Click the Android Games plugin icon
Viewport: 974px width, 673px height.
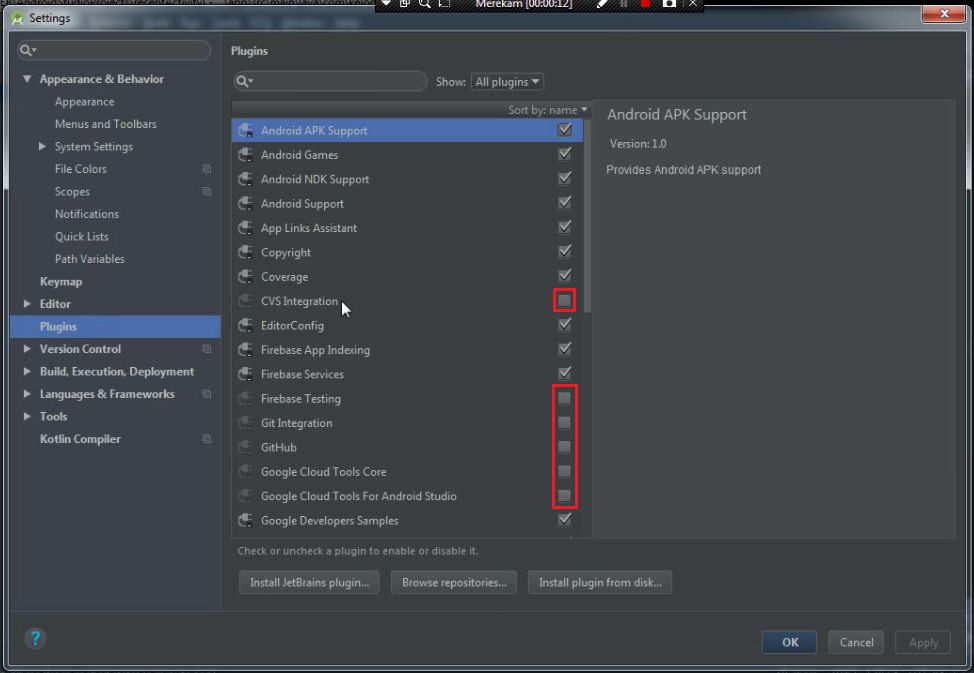tap(245, 155)
